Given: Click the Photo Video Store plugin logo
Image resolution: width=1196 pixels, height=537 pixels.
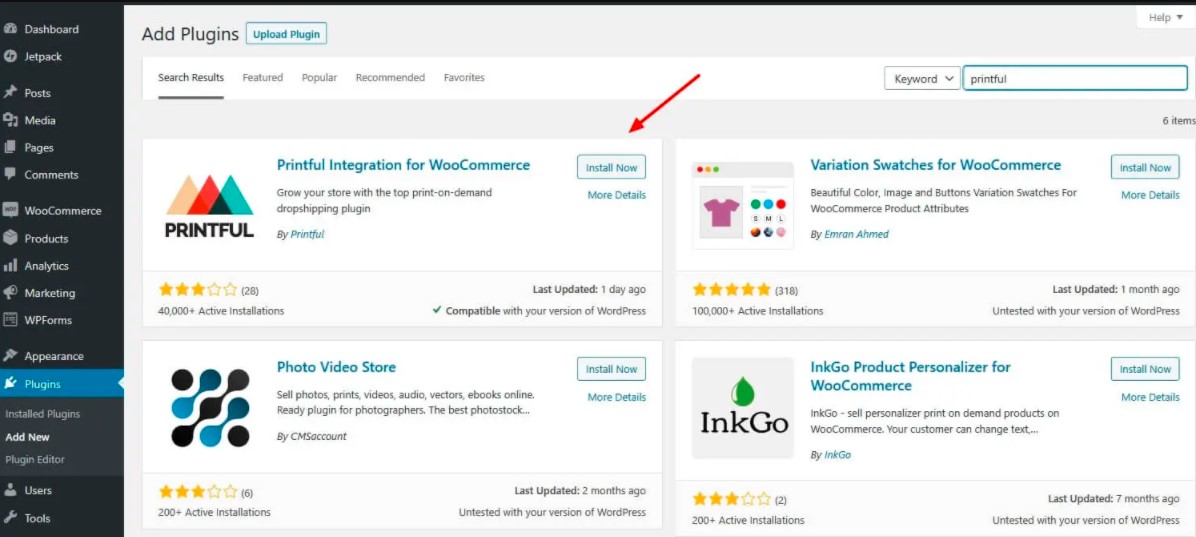Looking at the screenshot, I should point(210,407).
